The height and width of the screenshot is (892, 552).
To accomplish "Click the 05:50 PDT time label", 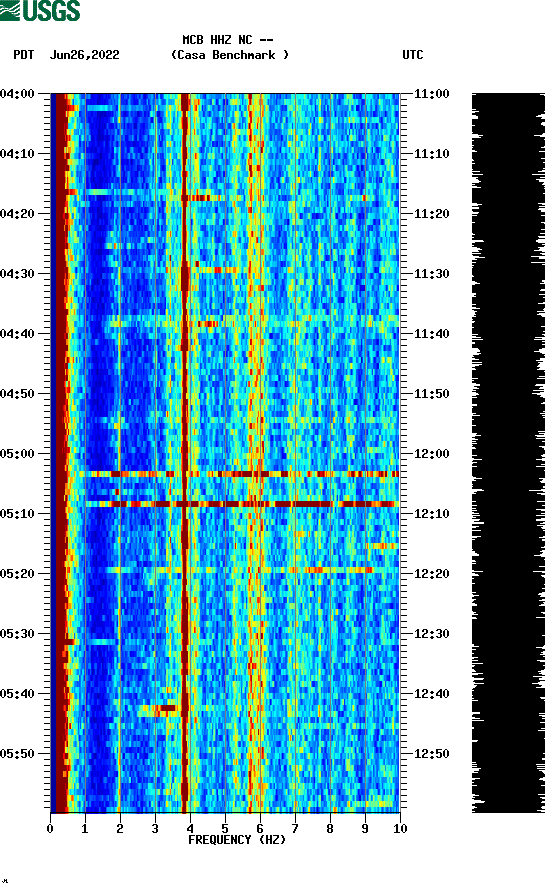I will [x=18, y=754].
